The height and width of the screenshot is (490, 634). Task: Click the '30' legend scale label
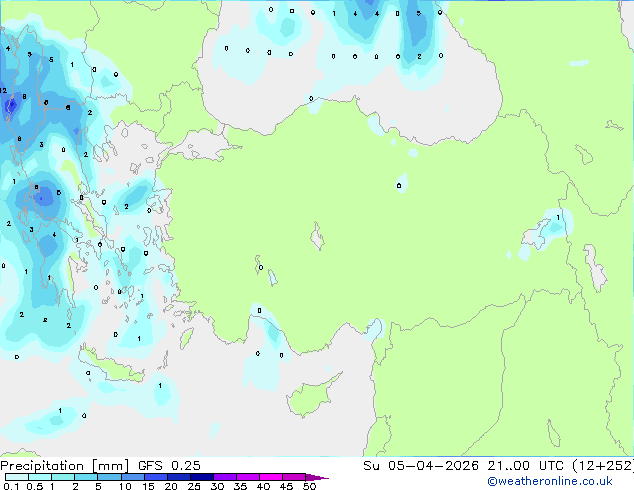point(218,486)
